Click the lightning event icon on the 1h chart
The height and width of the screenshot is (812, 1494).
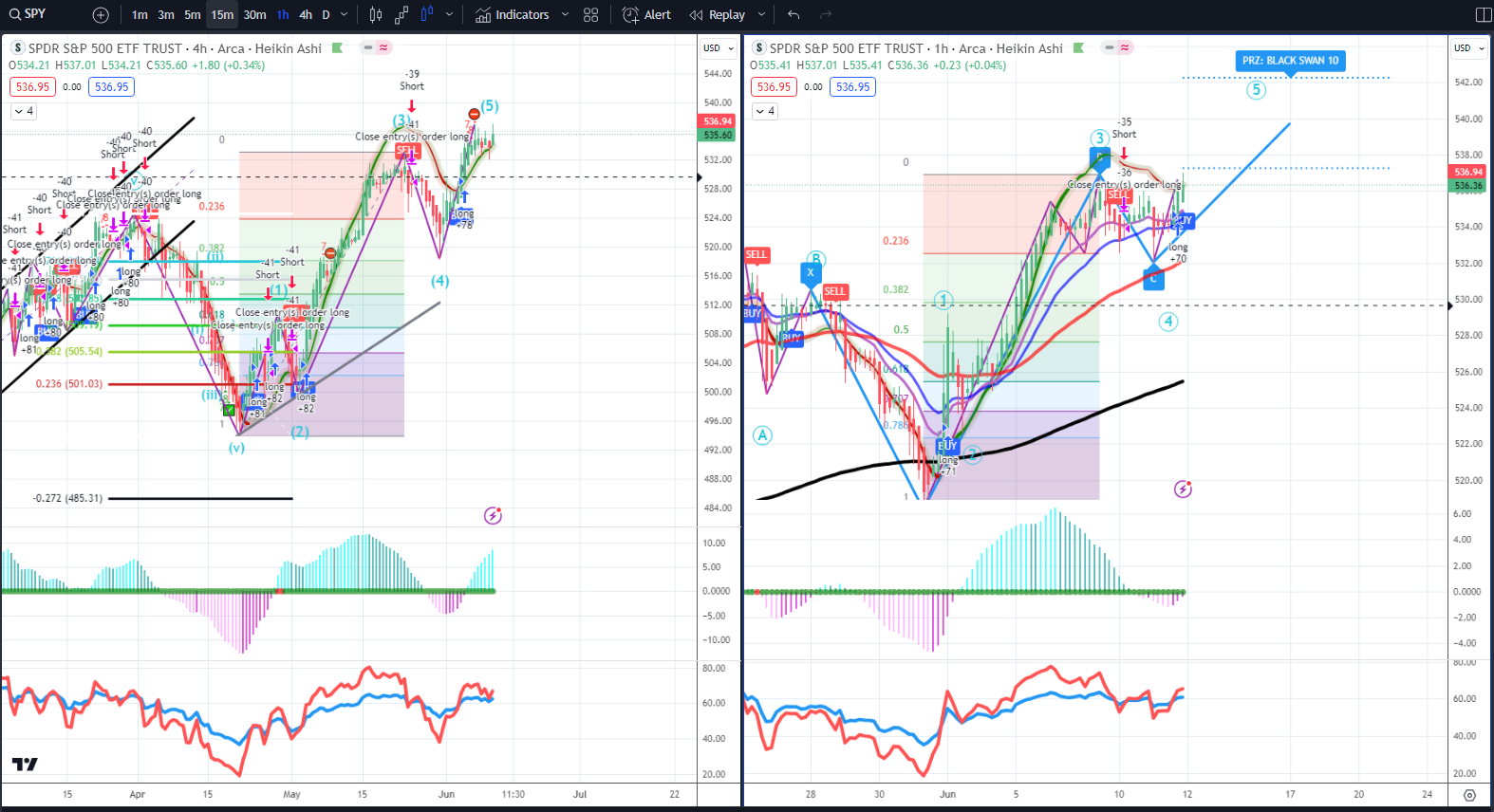click(x=1183, y=489)
